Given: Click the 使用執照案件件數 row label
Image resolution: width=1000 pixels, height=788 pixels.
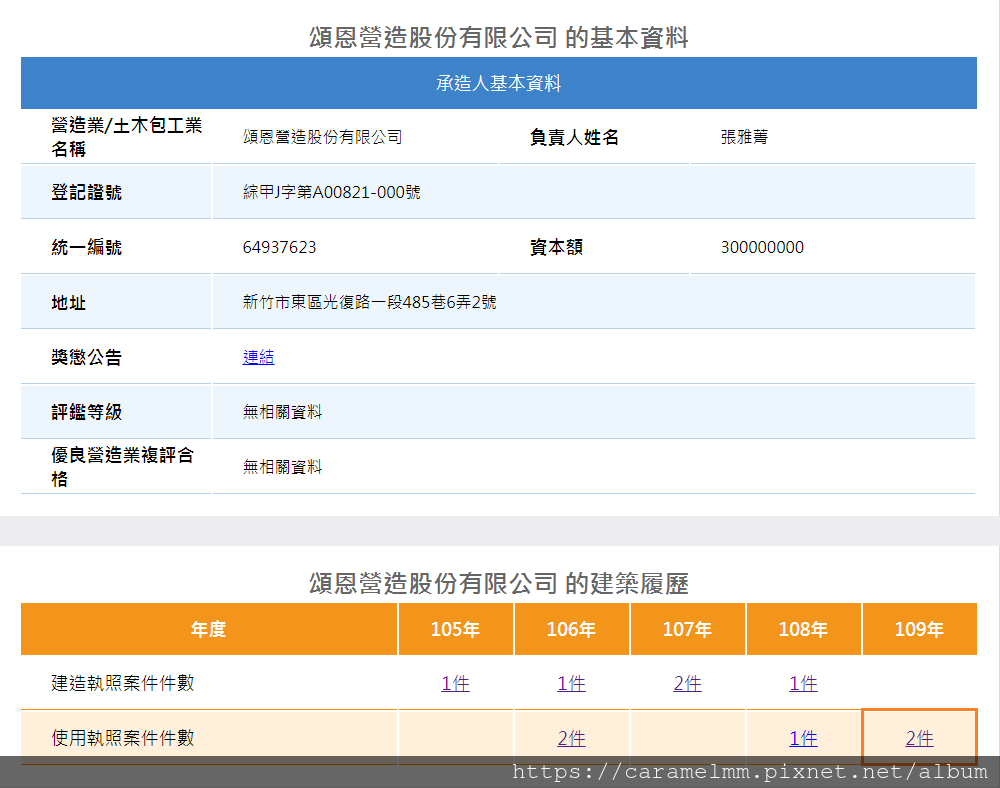Looking at the screenshot, I should [x=122, y=738].
